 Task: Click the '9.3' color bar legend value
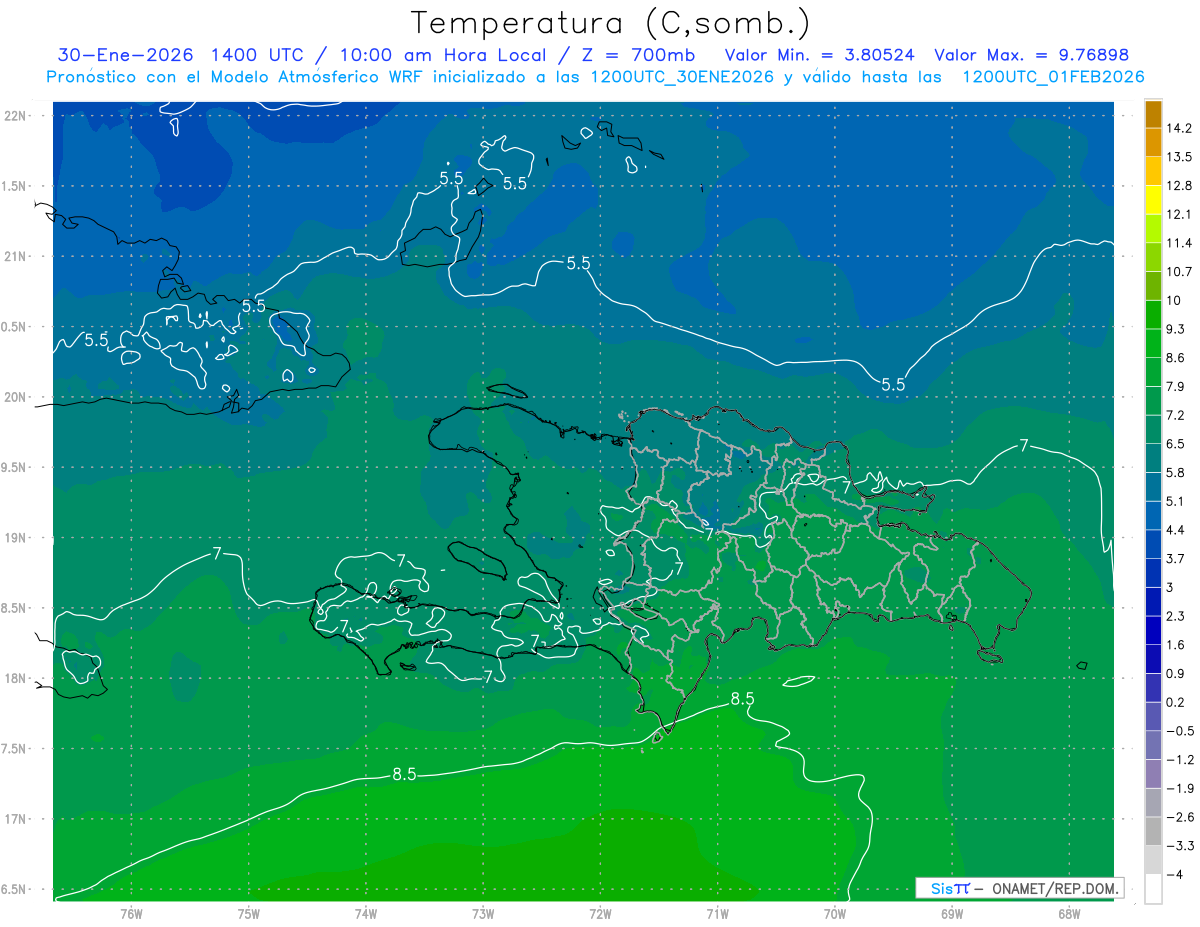tap(1176, 329)
